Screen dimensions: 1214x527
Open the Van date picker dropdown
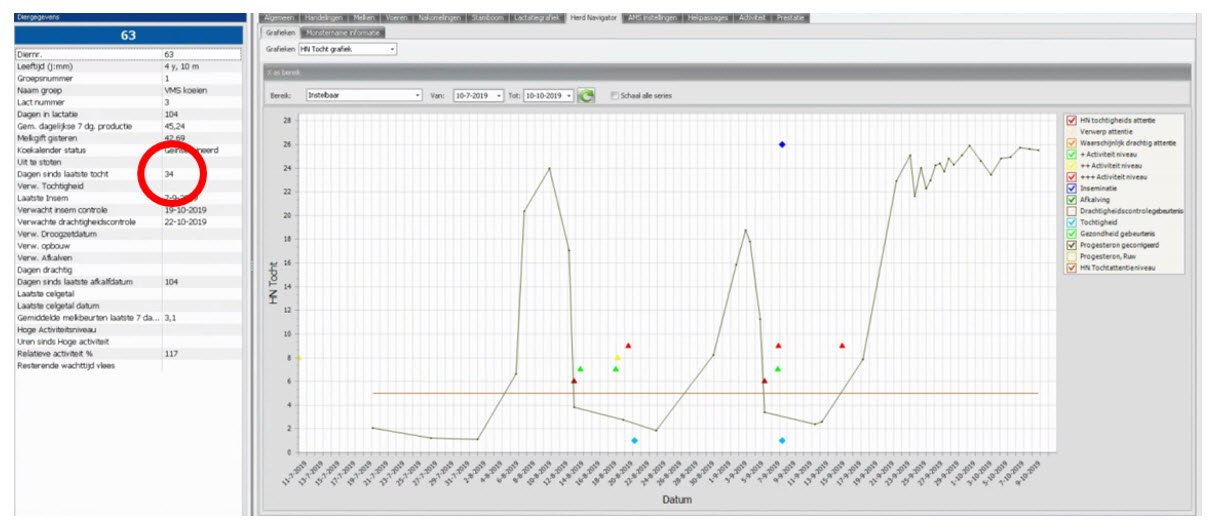click(x=498, y=96)
